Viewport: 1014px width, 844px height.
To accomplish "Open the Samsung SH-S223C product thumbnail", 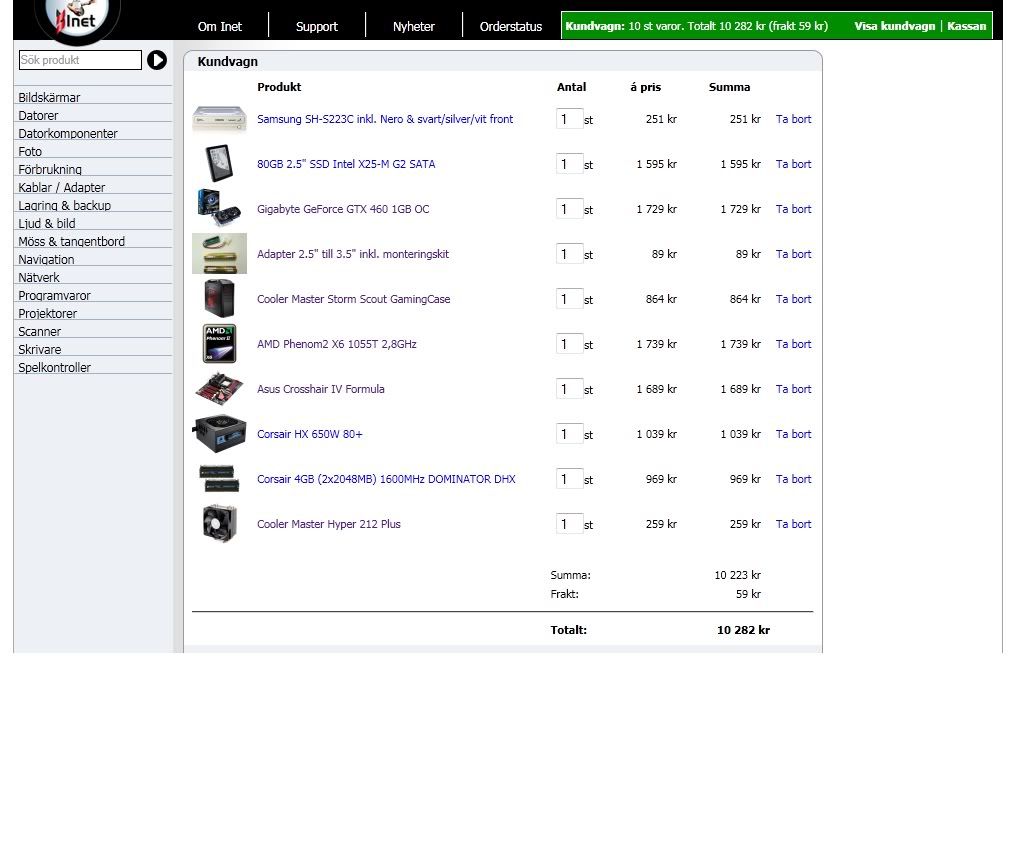I will click(219, 119).
